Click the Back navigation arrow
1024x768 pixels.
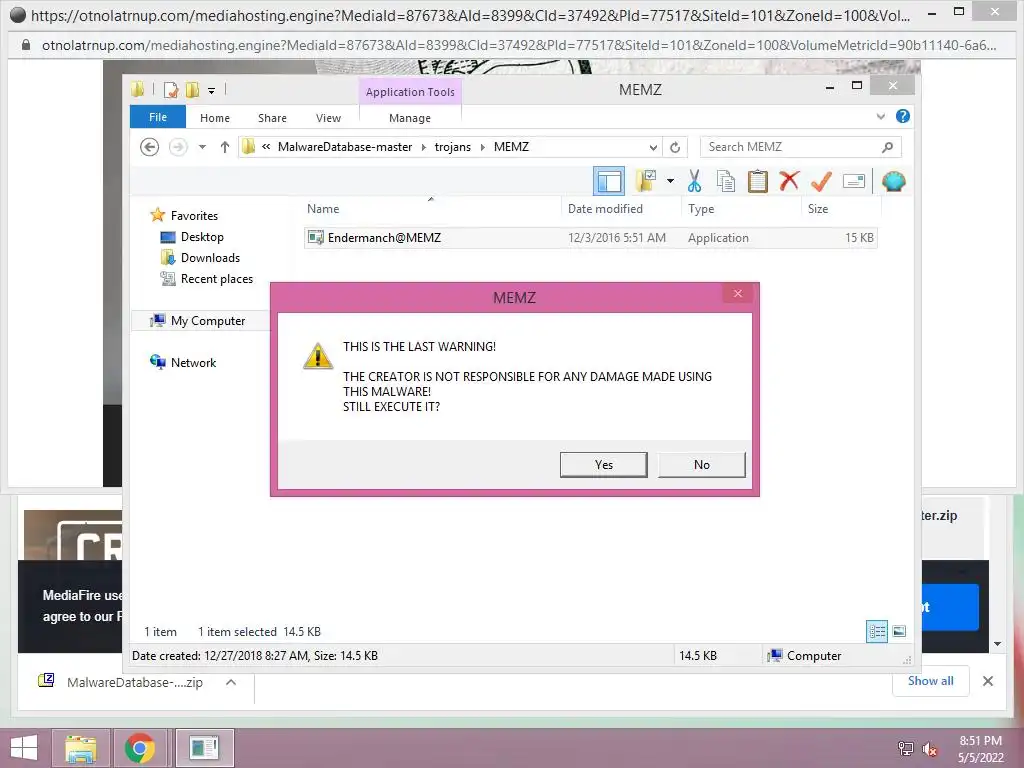[x=150, y=147]
